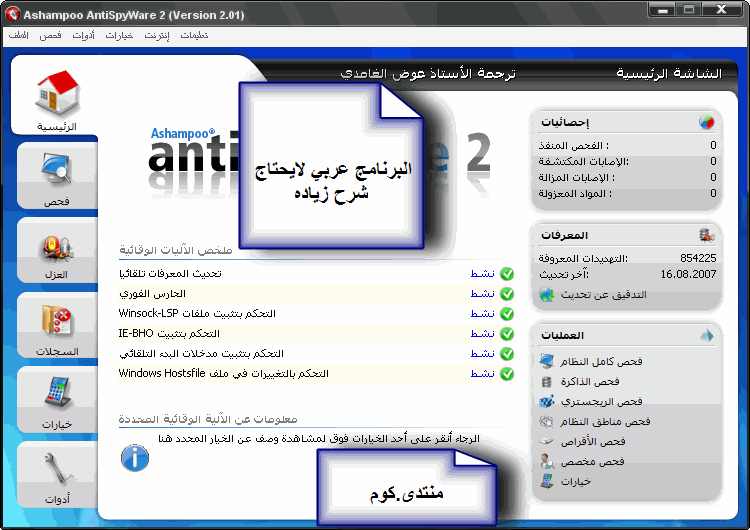Select التحكم بتثبيت مدخلات البدء التلقائي text

click(x=201, y=353)
